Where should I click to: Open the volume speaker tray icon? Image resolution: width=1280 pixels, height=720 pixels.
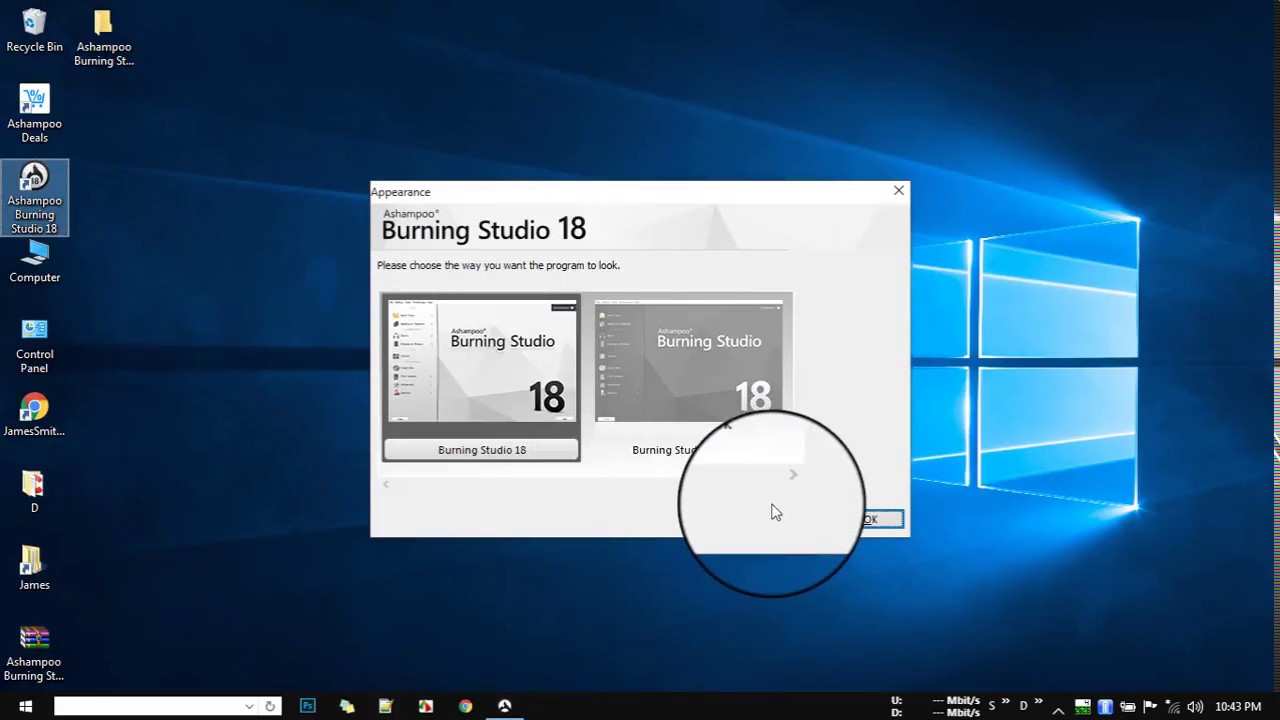pyautogui.click(x=1194, y=707)
